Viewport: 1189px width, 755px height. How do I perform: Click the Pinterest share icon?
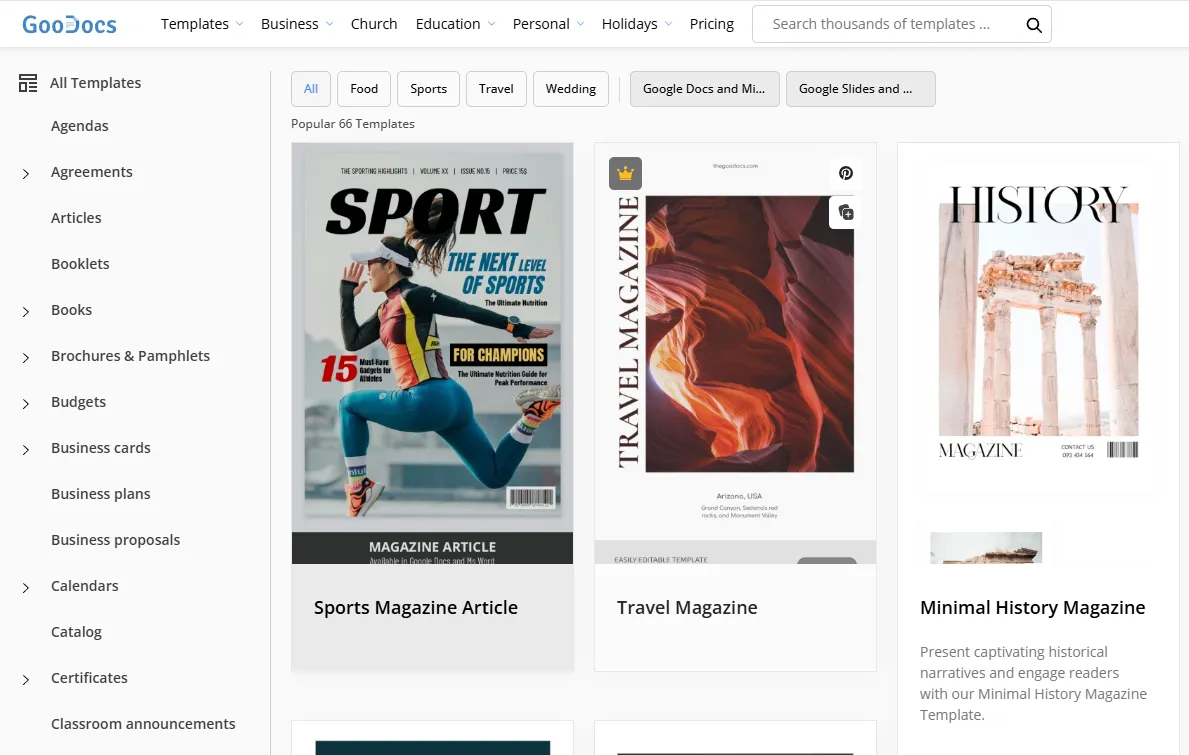(x=845, y=173)
